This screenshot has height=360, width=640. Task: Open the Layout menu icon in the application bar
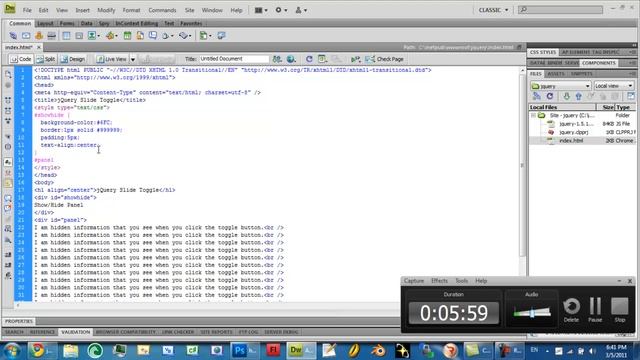(261, 10)
